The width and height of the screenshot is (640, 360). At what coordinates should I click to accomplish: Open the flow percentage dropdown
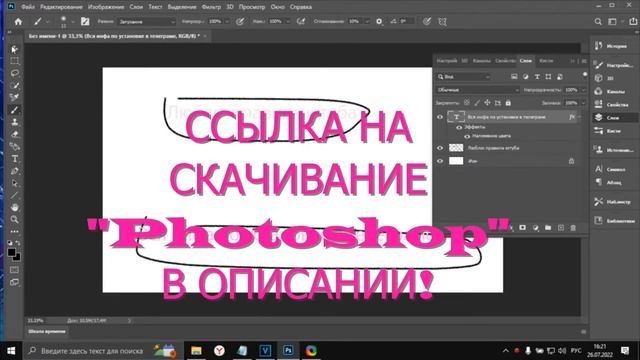coord(287,22)
